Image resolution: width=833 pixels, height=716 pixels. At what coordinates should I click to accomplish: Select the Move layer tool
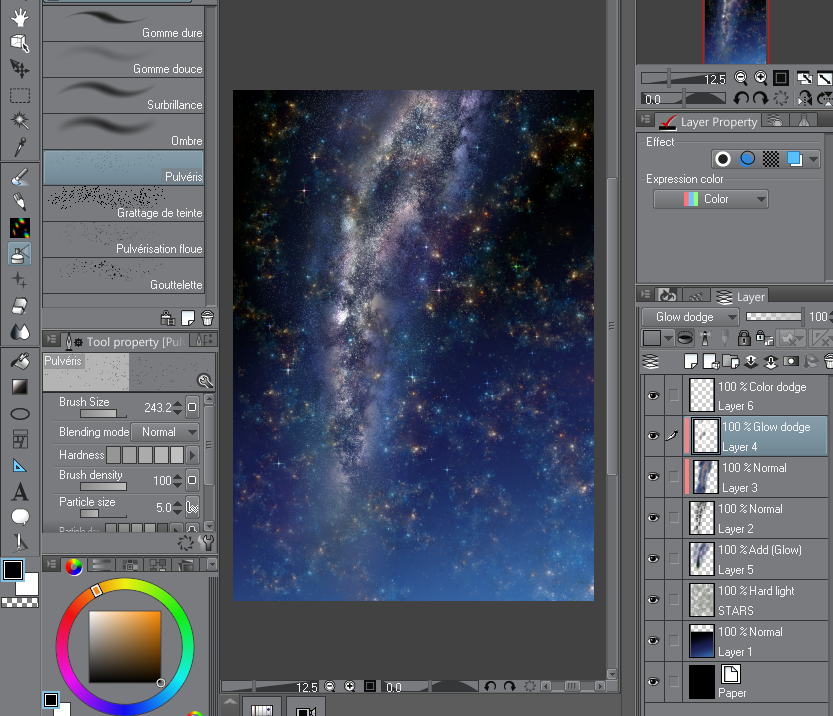pyautogui.click(x=20, y=69)
